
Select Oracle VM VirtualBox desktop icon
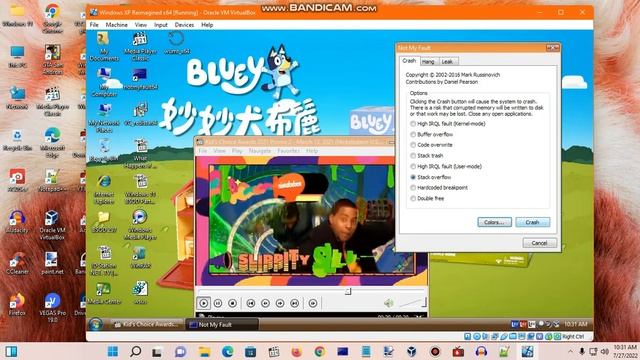[52, 225]
